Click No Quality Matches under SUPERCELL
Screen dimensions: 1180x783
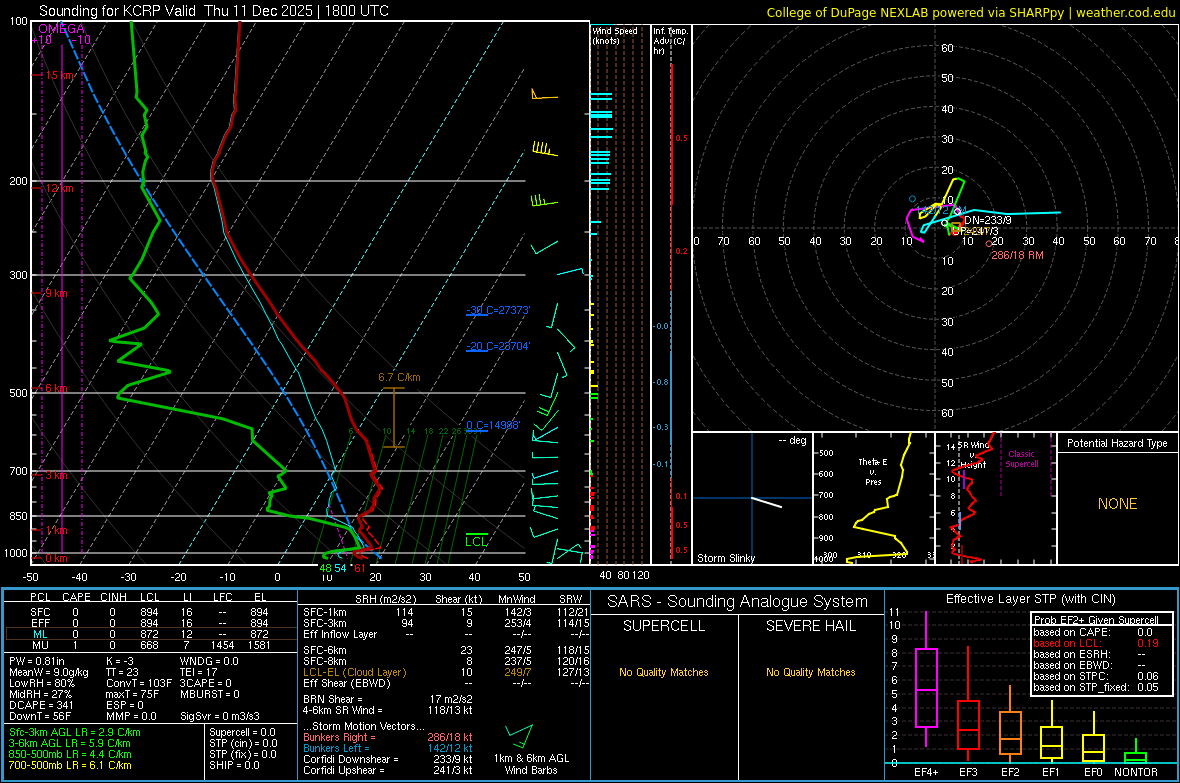[x=664, y=672]
